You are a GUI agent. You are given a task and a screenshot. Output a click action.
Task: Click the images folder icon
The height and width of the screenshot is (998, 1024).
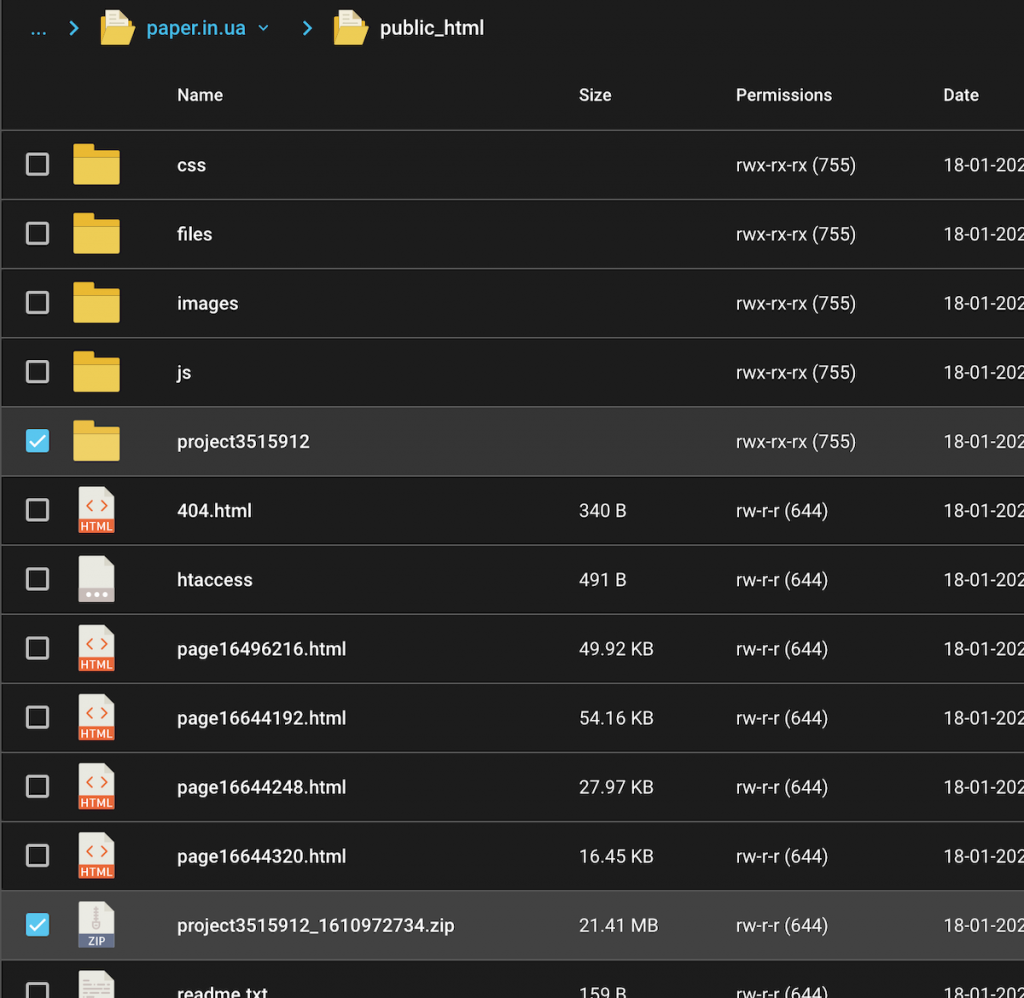[x=96, y=303]
